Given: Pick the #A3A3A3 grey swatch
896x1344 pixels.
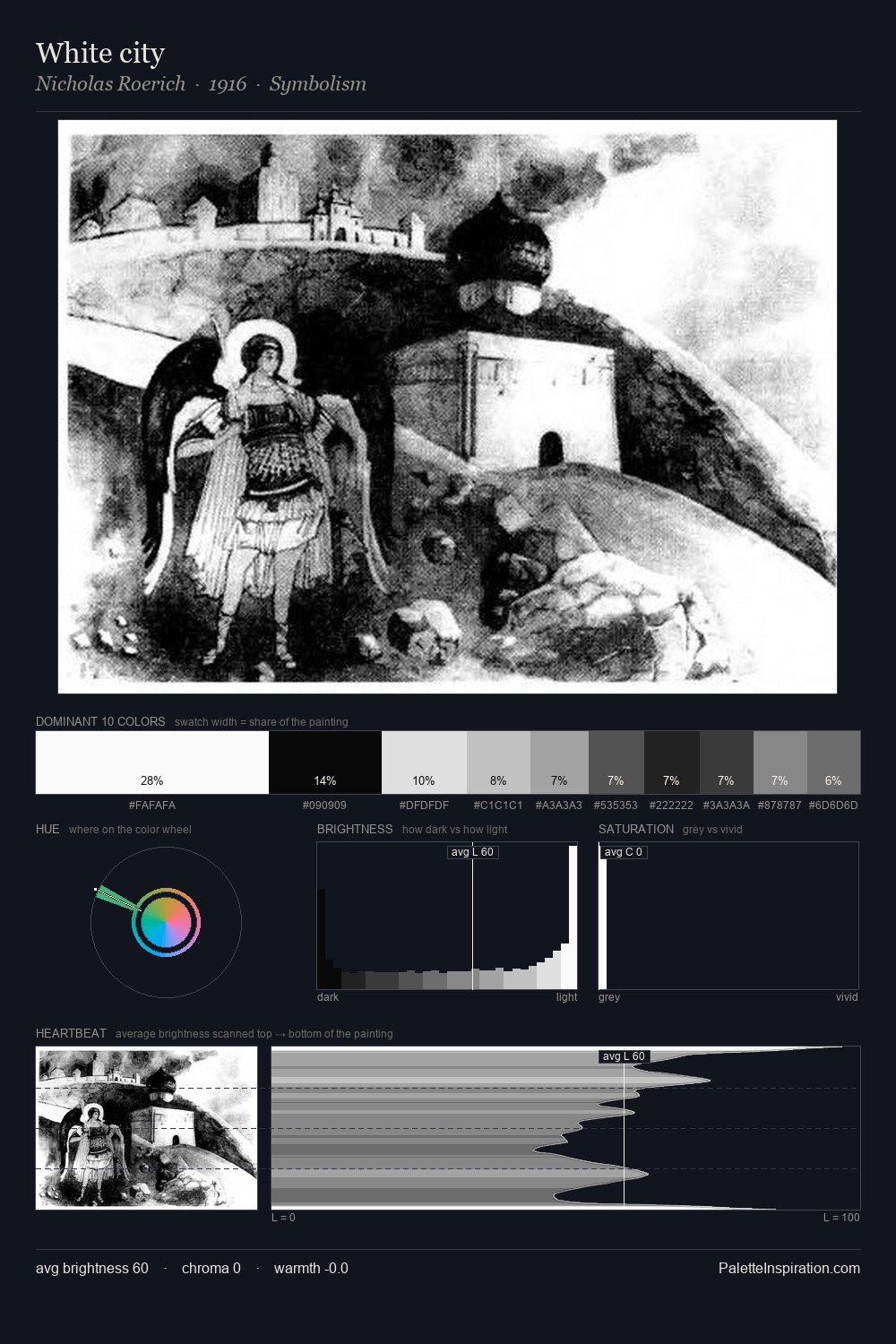Looking at the screenshot, I should [559, 762].
